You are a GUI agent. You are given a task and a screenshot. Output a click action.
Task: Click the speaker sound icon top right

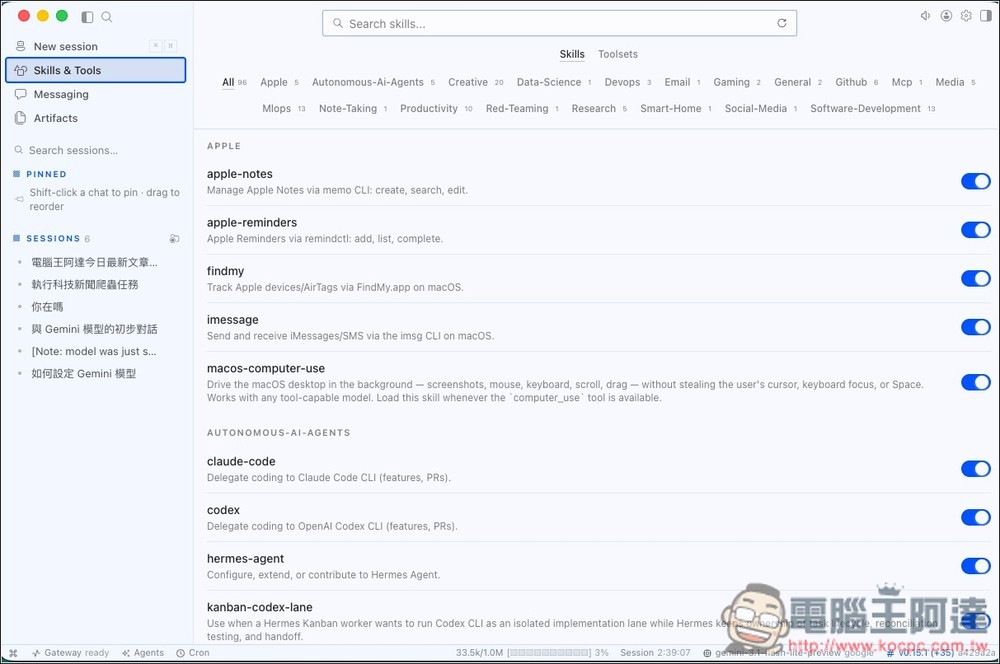[x=925, y=16]
